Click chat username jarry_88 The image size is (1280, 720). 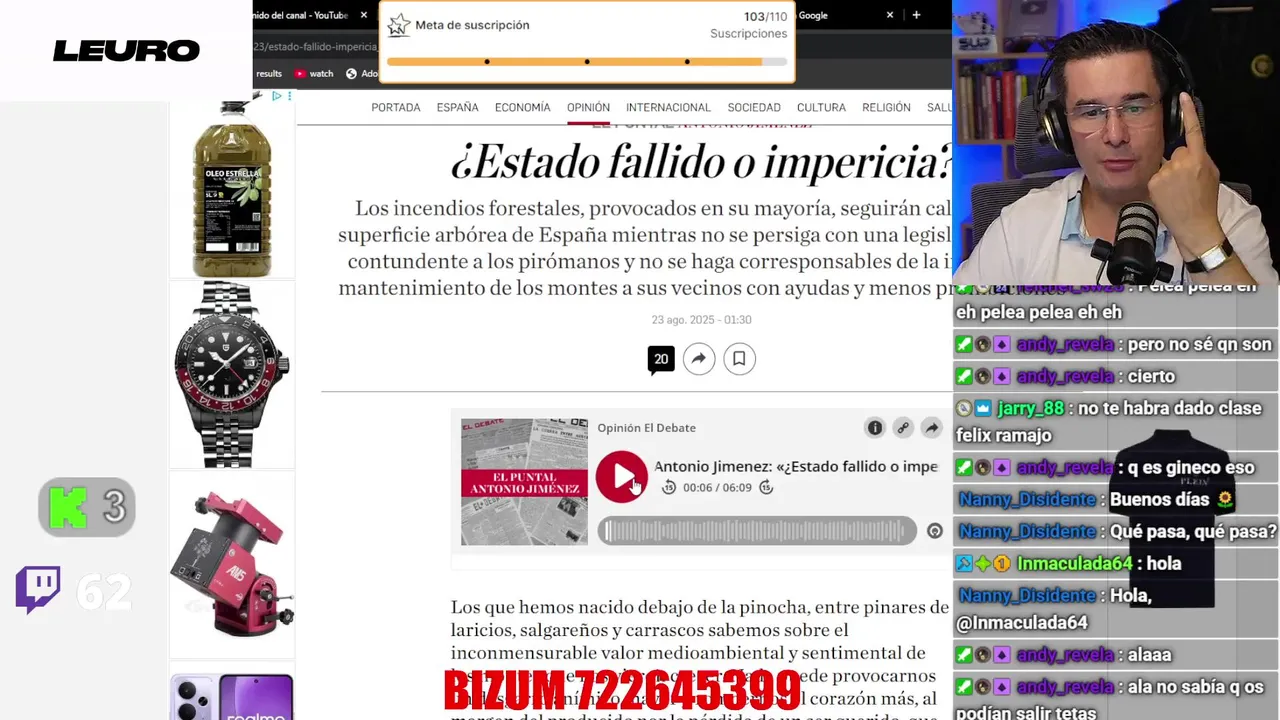tap(1030, 408)
